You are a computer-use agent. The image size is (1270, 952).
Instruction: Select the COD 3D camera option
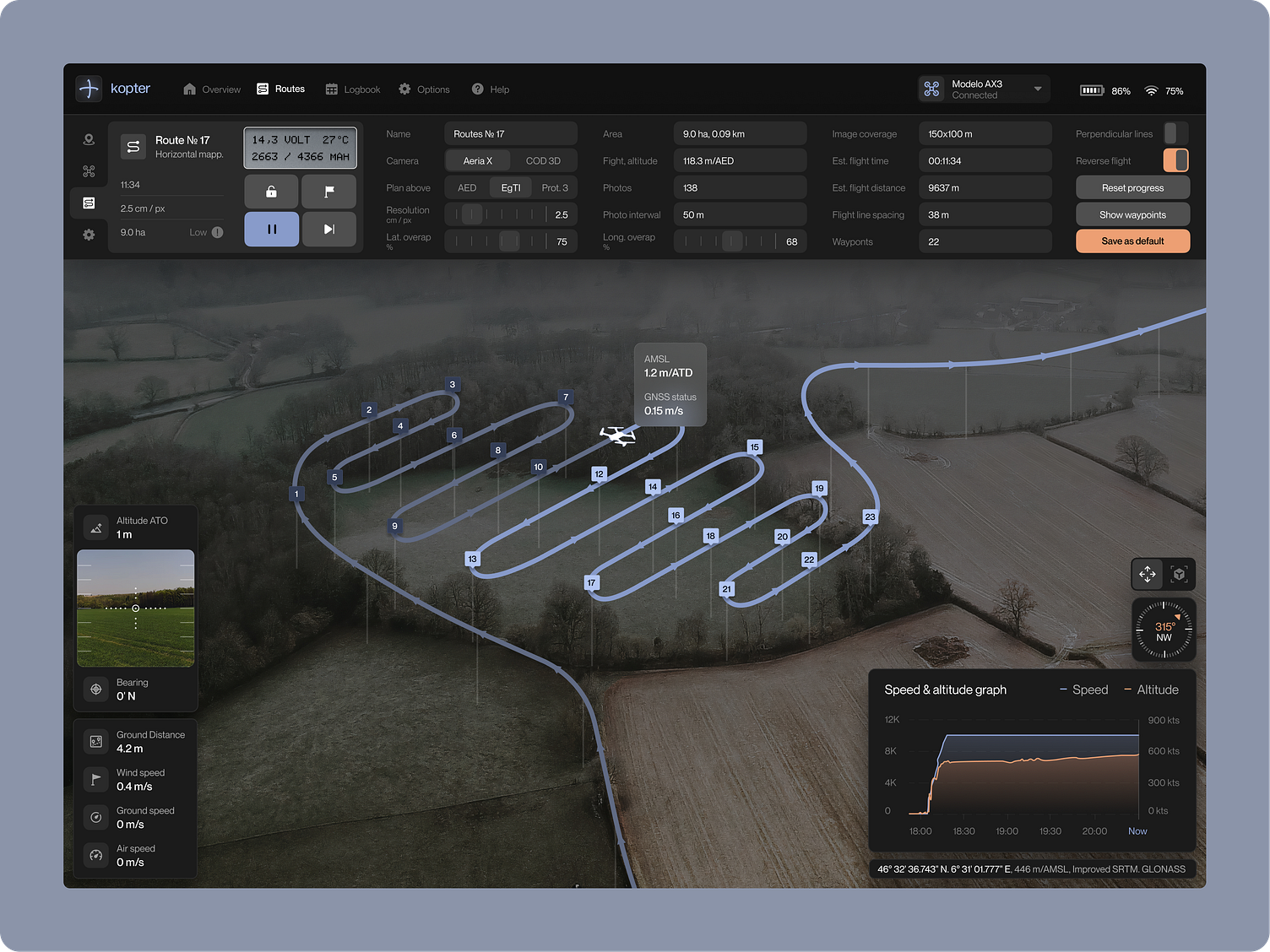click(x=543, y=160)
